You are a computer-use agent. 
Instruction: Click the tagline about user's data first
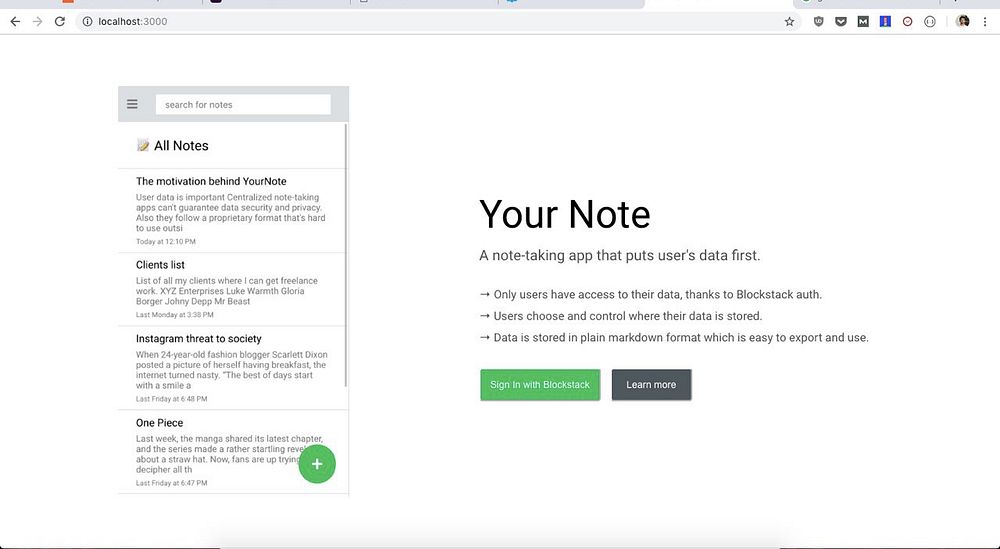[x=619, y=256]
